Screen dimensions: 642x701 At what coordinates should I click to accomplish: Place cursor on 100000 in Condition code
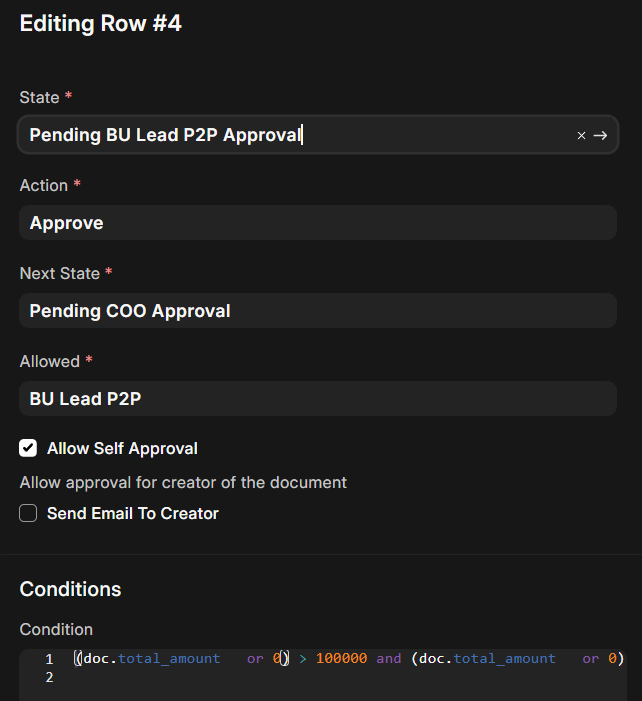[341, 659]
